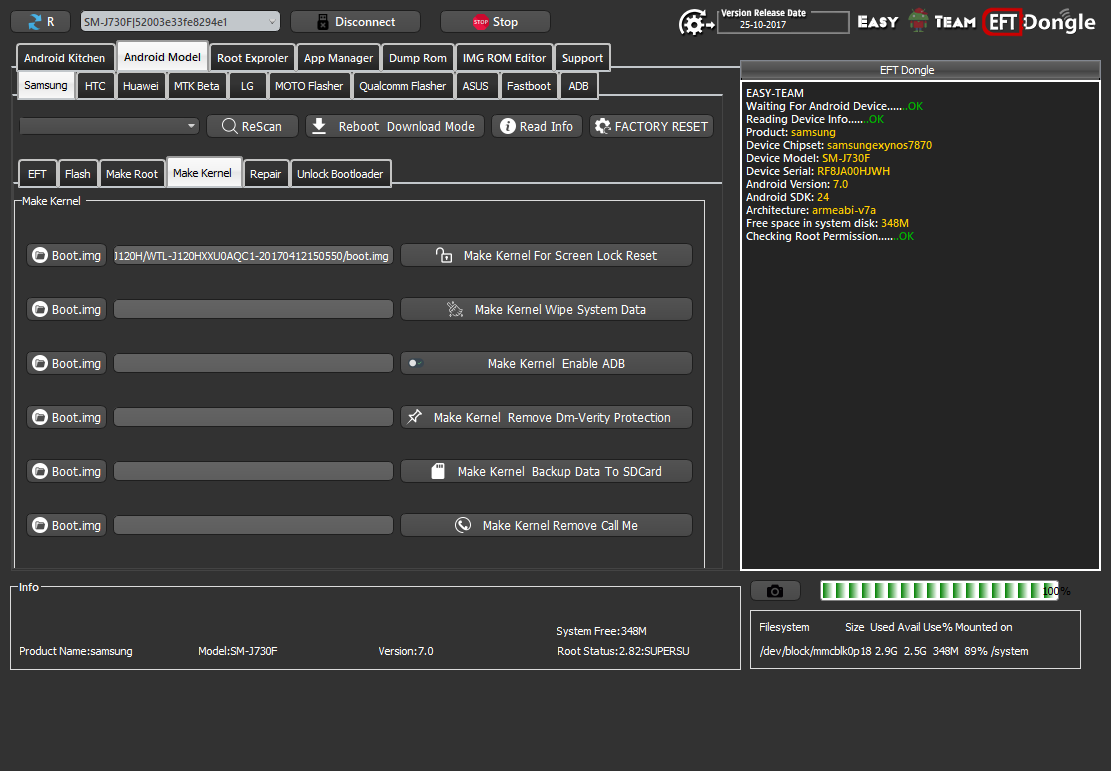Select the Huawei brand tab
The width and height of the screenshot is (1111, 771).
click(140, 86)
